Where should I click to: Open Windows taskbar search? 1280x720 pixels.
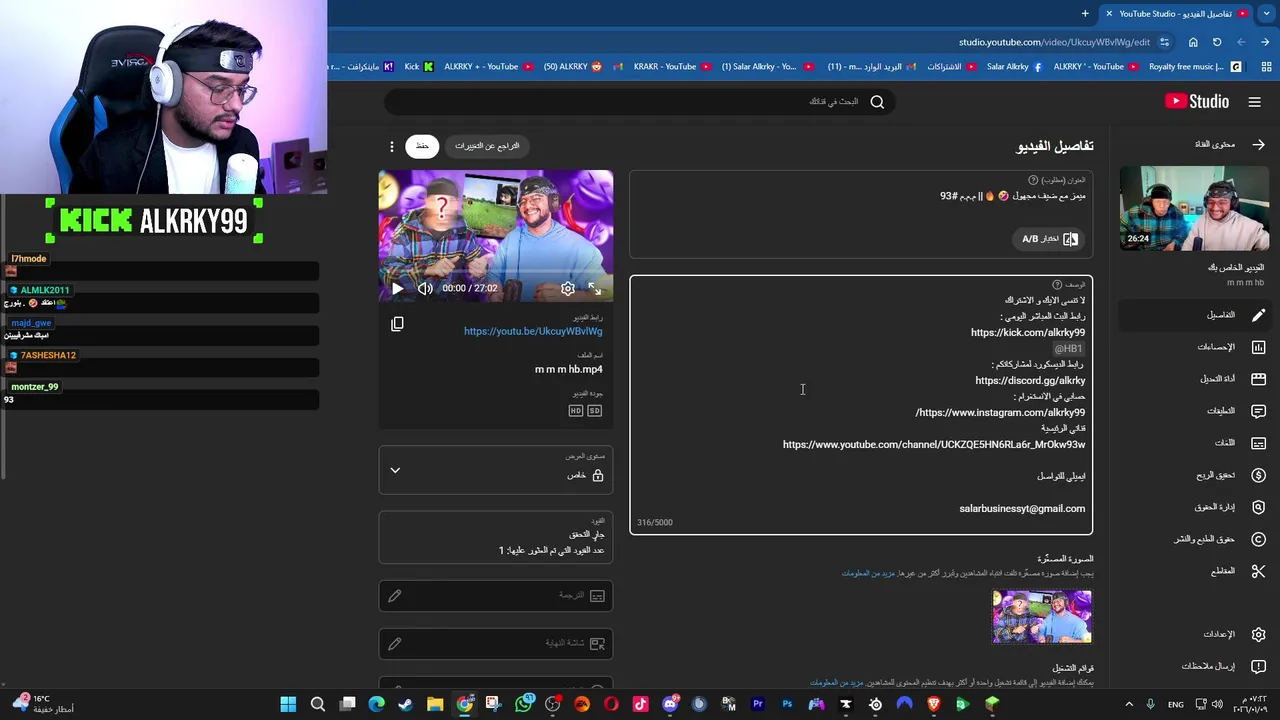coord(318,704)
